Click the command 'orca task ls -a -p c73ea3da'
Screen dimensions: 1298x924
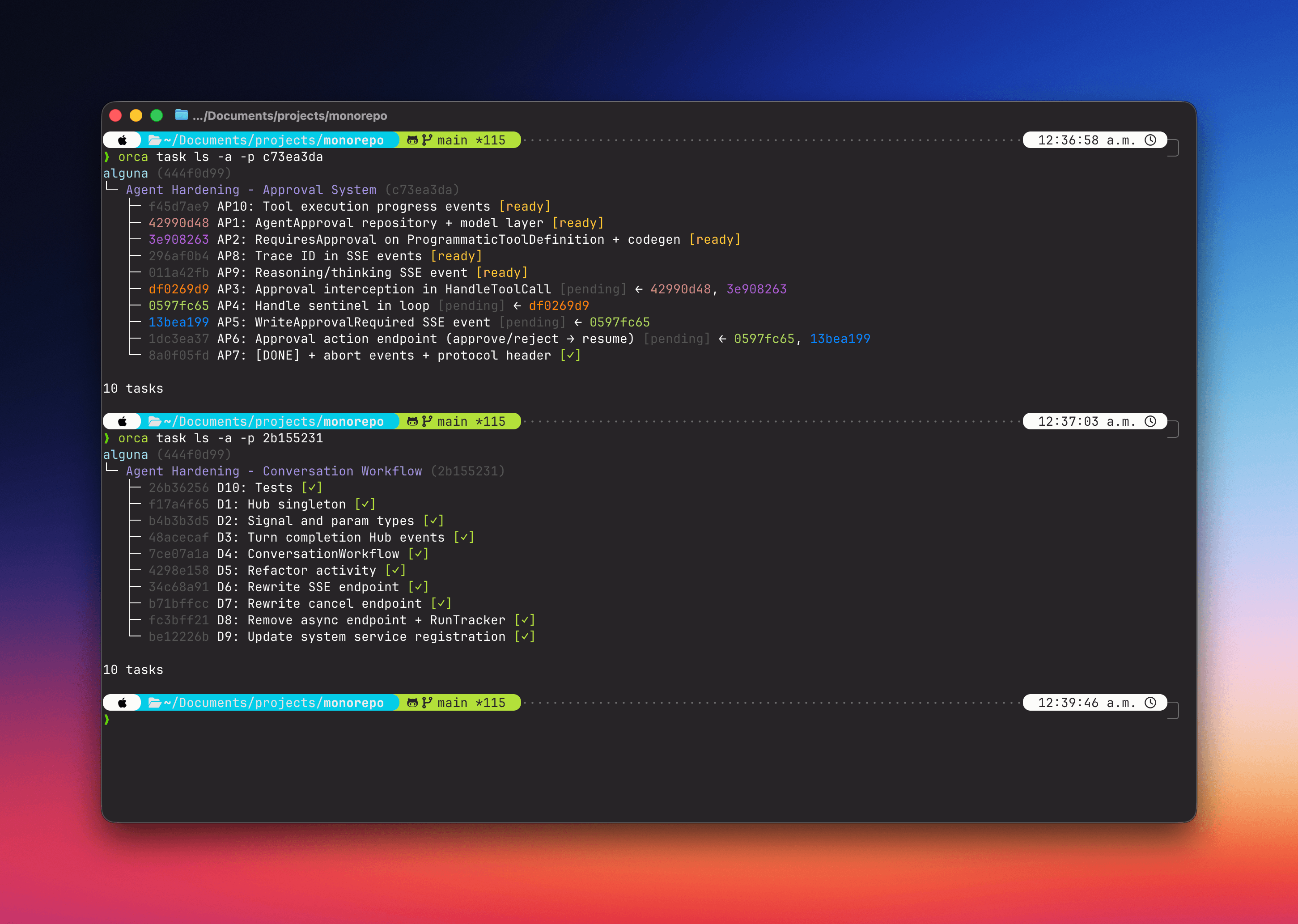click(220, 157)
